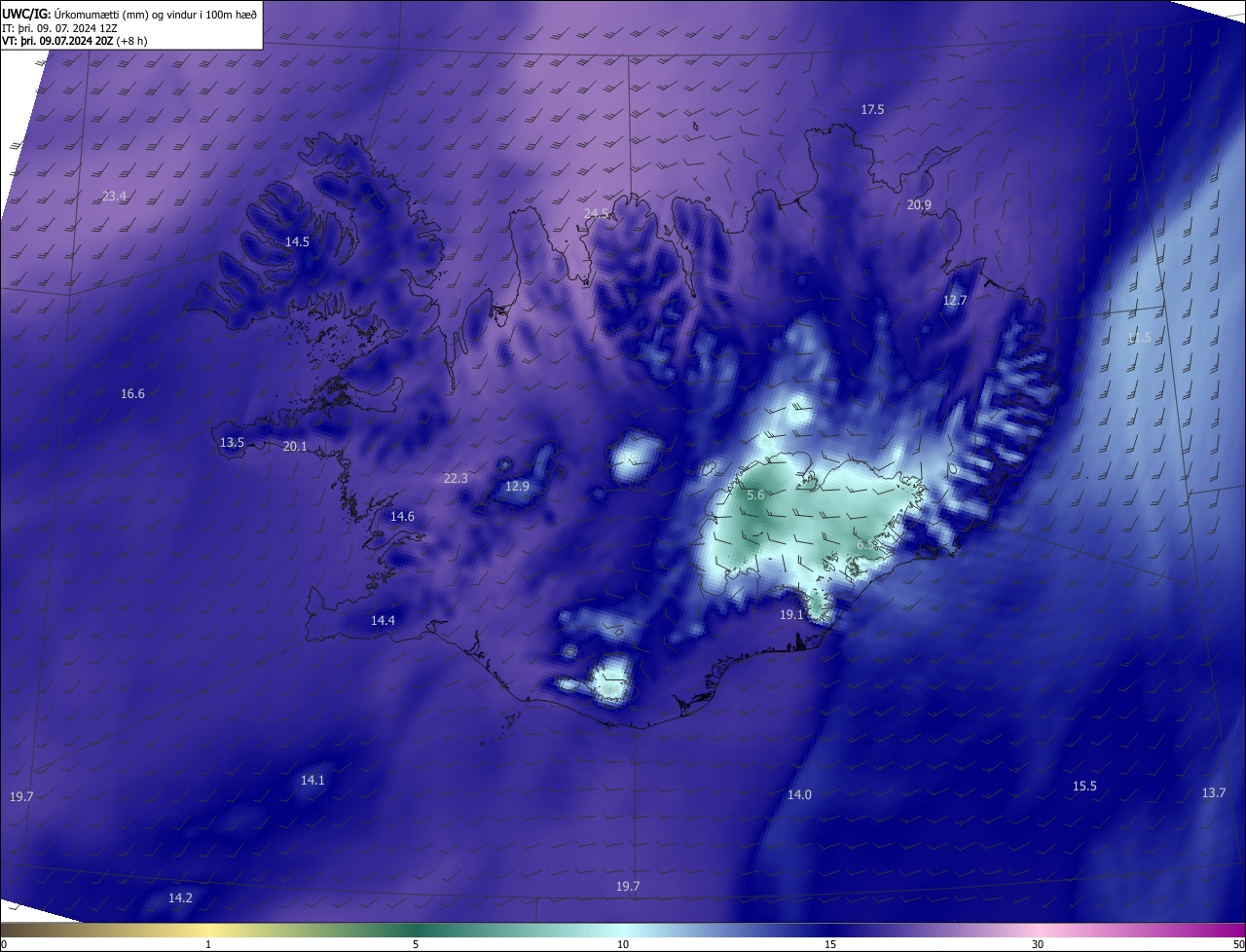Click the 'UWC/IG: Úrkomumætti (mm)' title line
Image resolution: width=1246 pixels, height=952 pixels.
128,13
